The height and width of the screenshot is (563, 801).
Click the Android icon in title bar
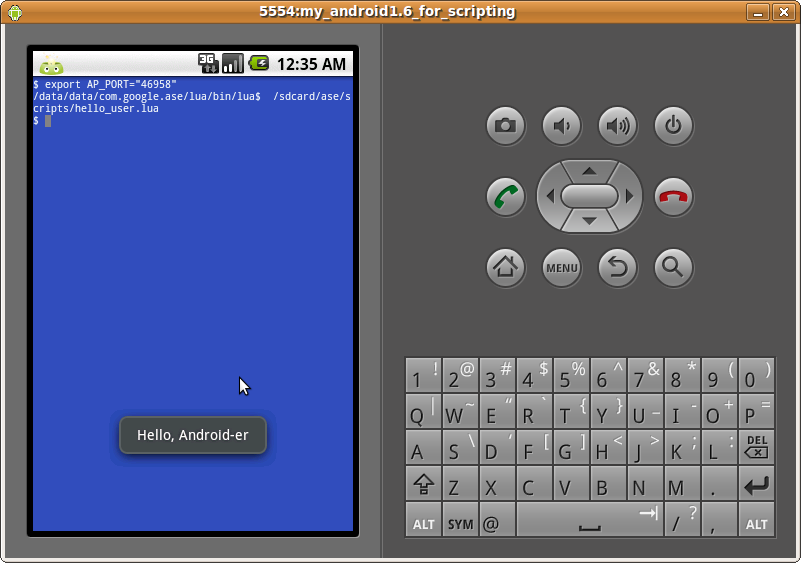click(x=15, y=12)
